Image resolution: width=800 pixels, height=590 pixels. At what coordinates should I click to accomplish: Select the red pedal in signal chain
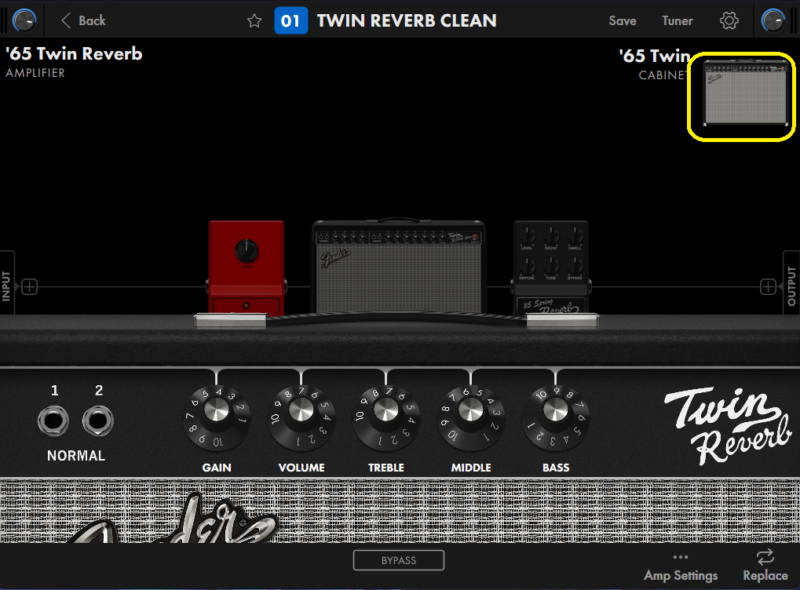click(246, 268)
